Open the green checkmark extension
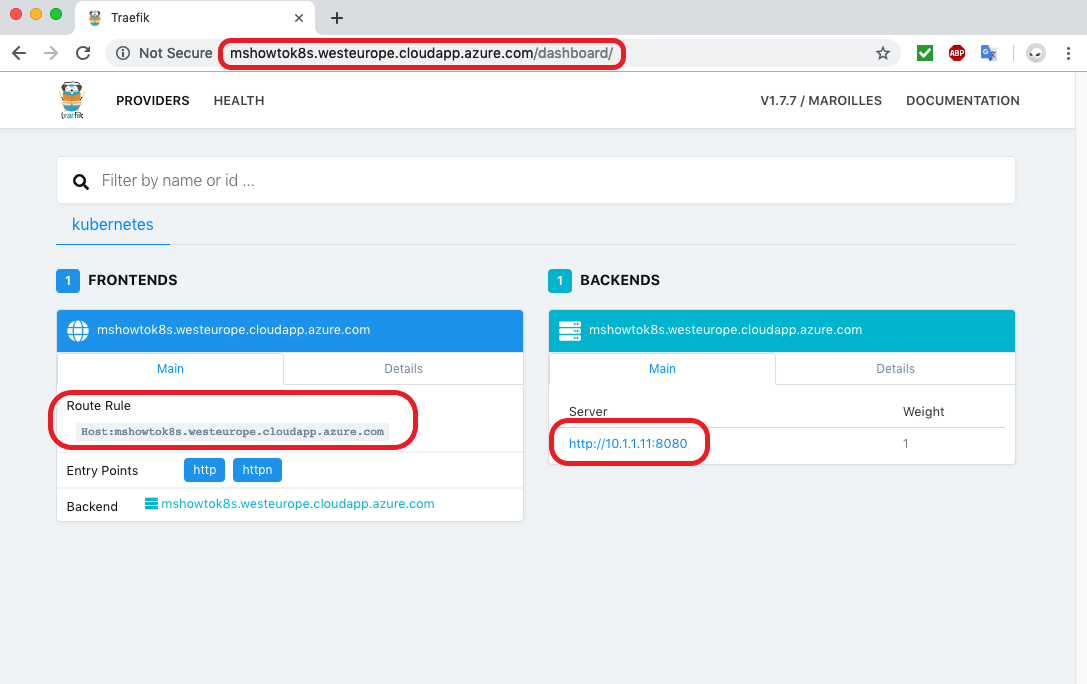The height and width of the screenshot is (684, 1087). 925,53
